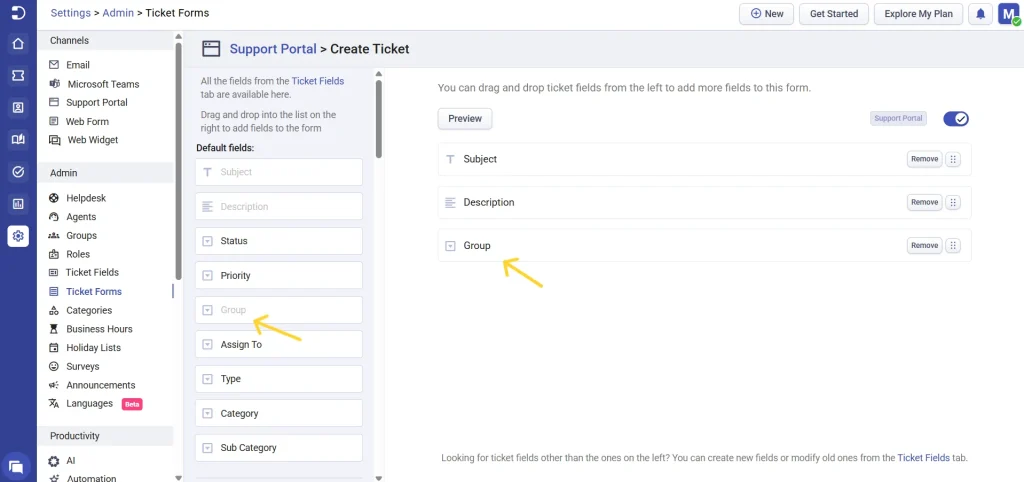
Task: Click the field list vertical scrollbar
Action: point(379,120)
